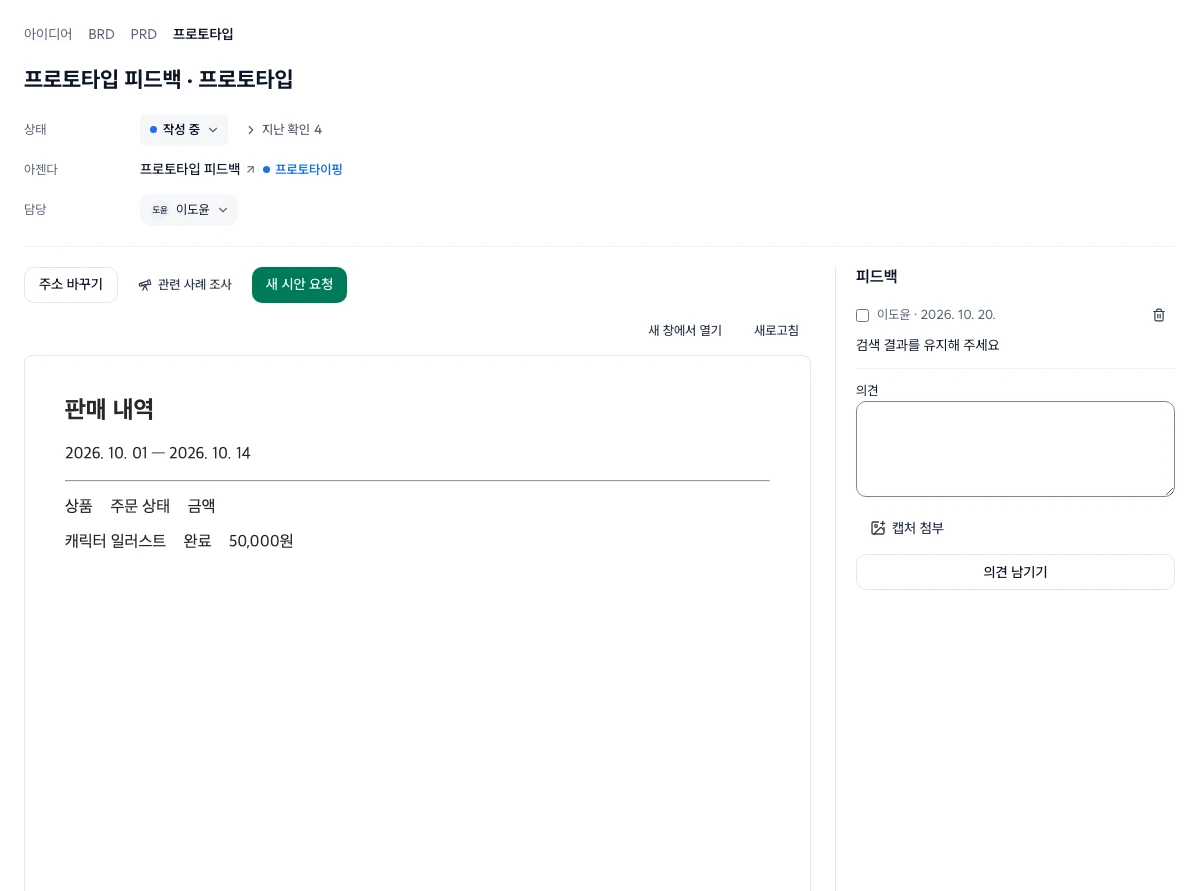This screenshot has height=891, width=1199.
Task: Click the 50,000원 amount
Action: [x=261, y=541]
